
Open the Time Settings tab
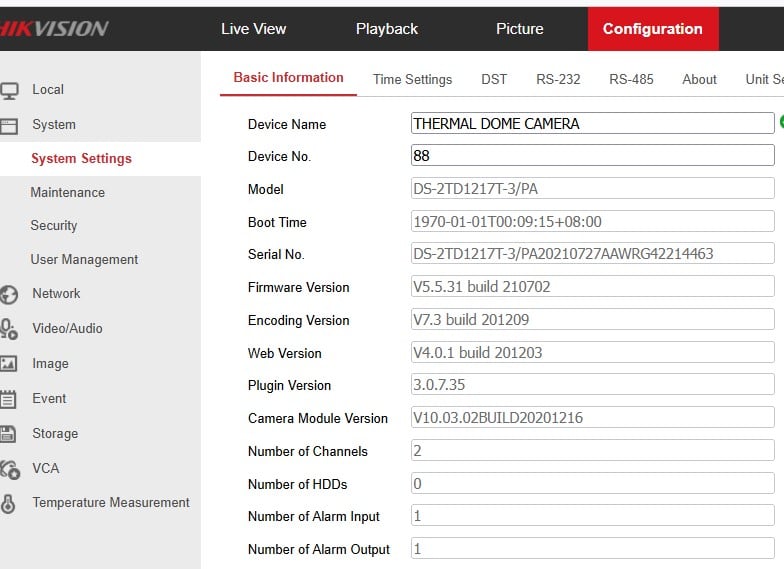(412, 80)
